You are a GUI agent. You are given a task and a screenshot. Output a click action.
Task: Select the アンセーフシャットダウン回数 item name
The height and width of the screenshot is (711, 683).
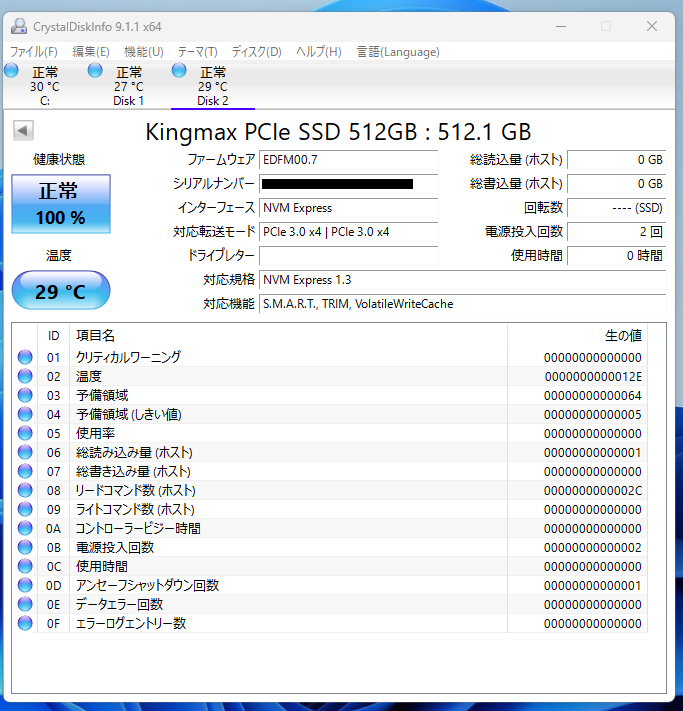147,586
